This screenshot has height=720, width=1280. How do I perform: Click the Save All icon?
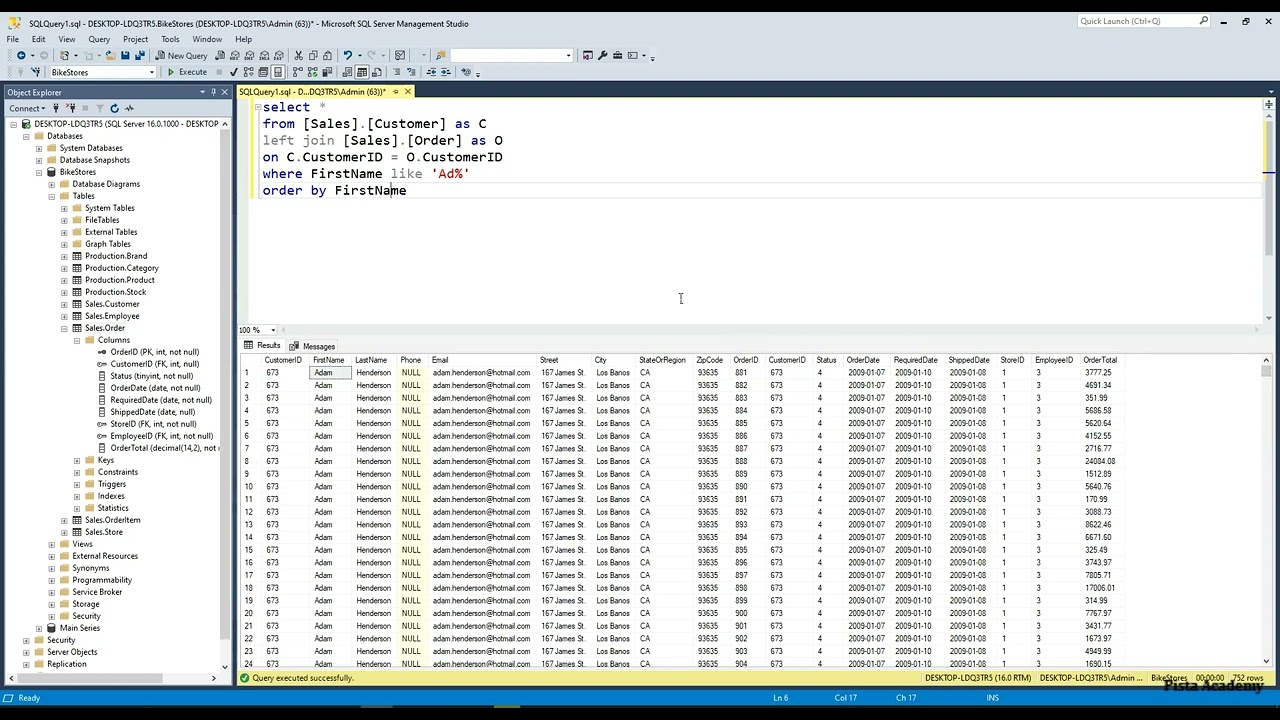(x=139, y=55)
